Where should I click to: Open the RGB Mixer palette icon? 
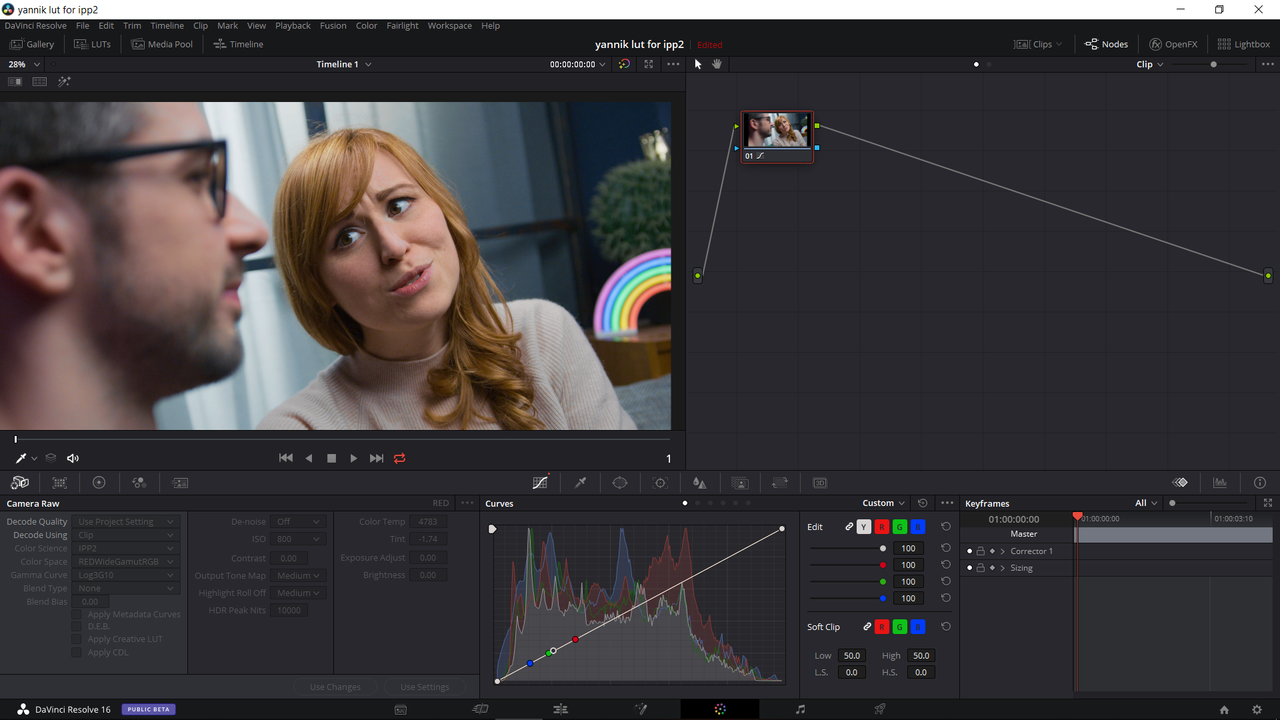[x=139, y=483]
